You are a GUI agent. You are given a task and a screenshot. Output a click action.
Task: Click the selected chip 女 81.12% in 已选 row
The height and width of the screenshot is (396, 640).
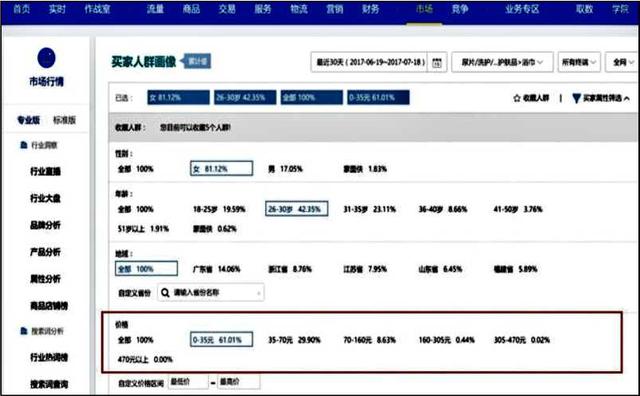(x=178, y=98)
